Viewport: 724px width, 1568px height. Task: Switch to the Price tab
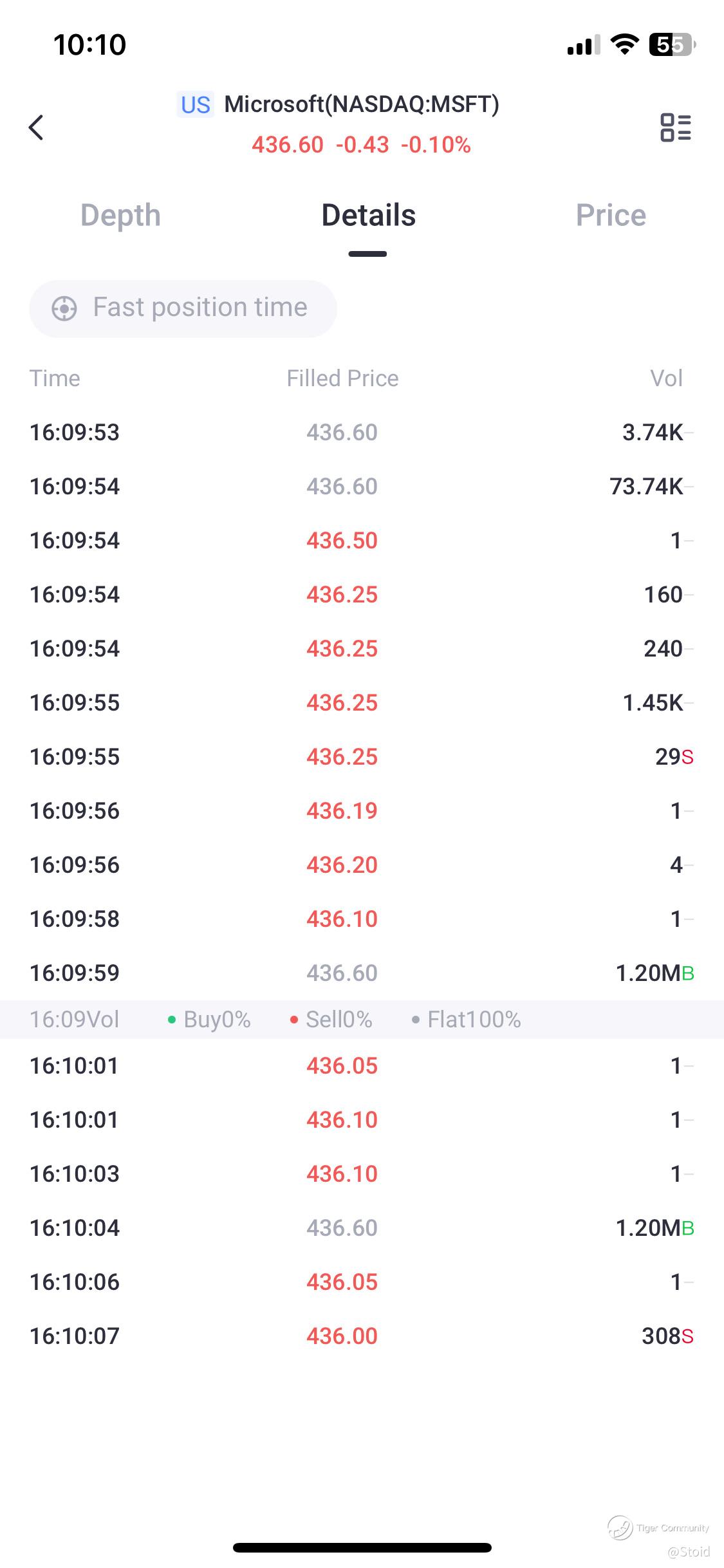[611, 216]
